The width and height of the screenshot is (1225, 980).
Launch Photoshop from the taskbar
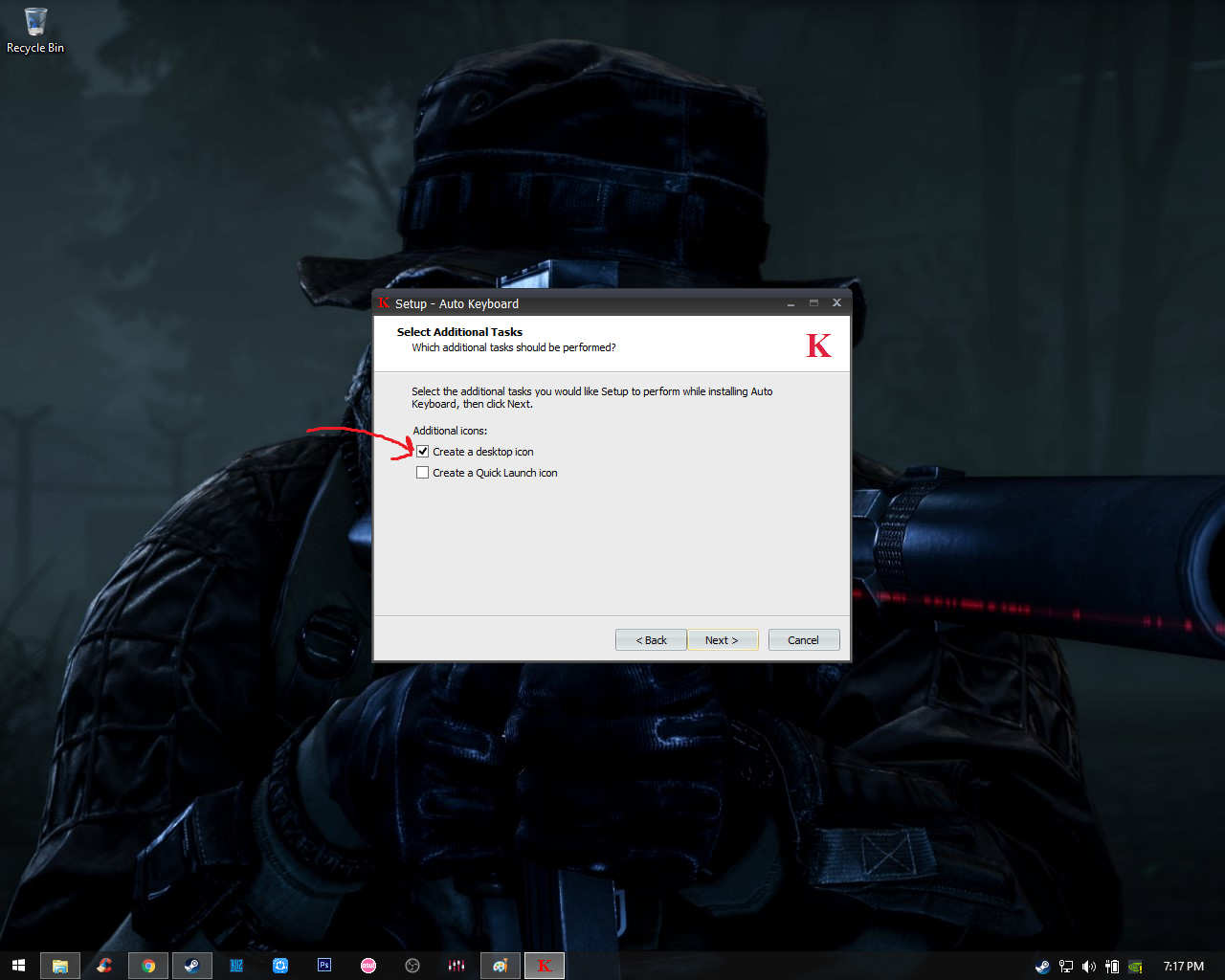(324, 966)
